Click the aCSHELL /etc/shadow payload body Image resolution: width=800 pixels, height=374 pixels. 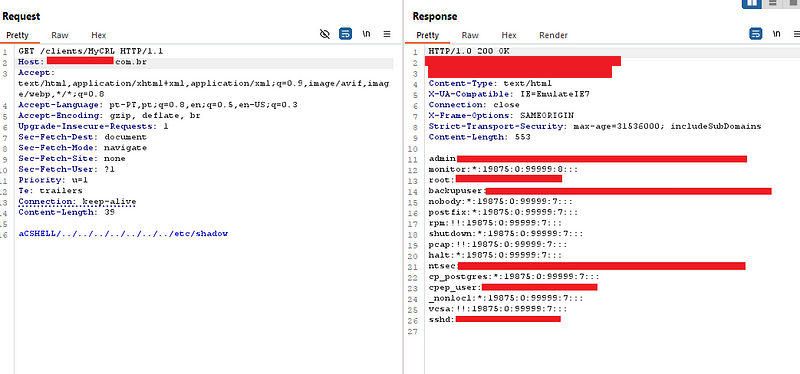point(123,233)
